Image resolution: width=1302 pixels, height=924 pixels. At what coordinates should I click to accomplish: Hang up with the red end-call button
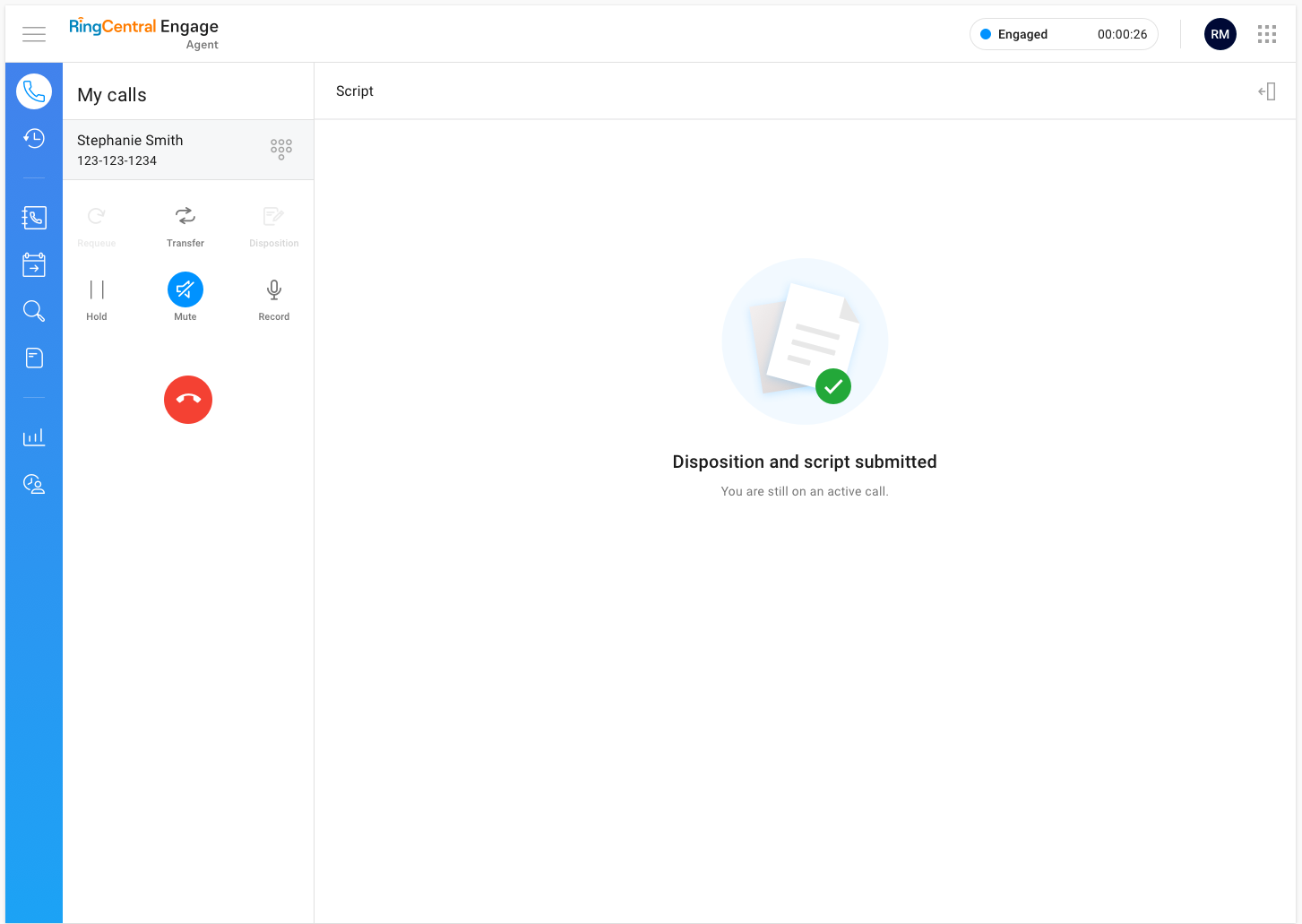click(187, 399)
